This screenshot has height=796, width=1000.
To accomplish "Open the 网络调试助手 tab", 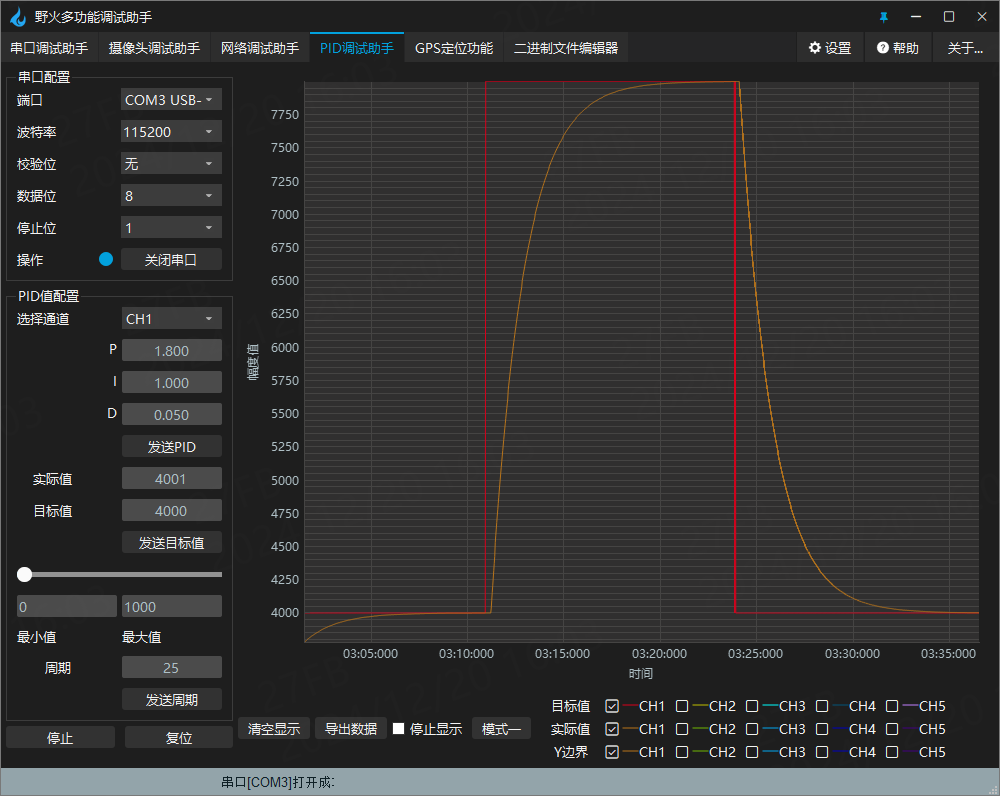I will [260, 48].
